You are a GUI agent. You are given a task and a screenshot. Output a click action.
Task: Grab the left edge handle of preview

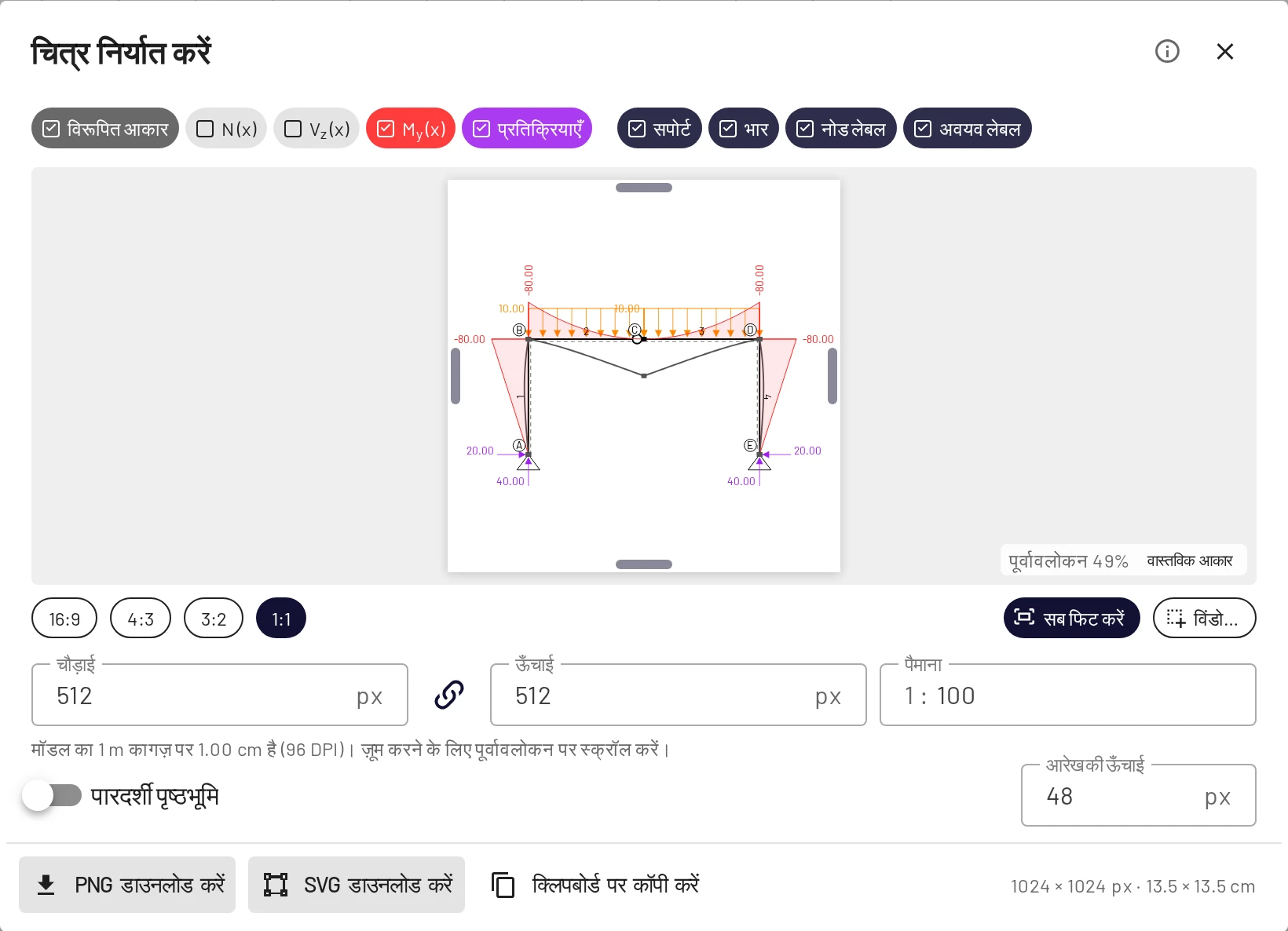[456, 376]
